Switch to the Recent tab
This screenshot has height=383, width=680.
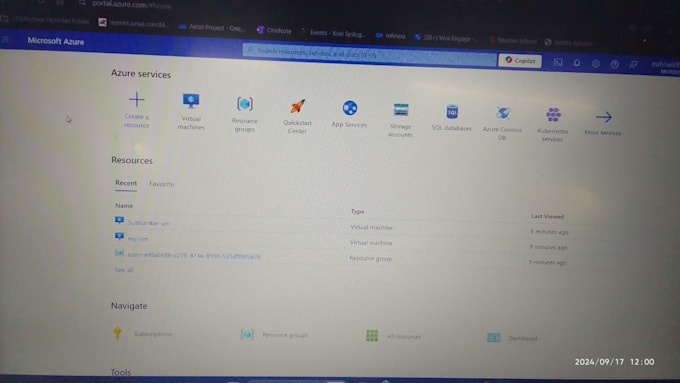point(126,183)
